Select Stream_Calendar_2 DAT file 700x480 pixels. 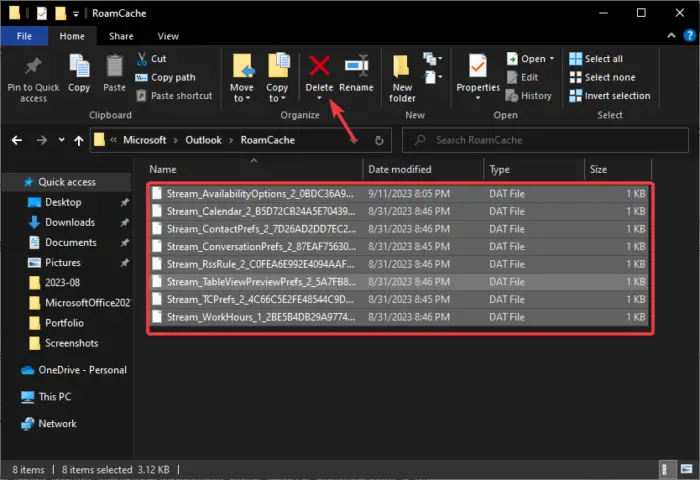tap(260, 212)
